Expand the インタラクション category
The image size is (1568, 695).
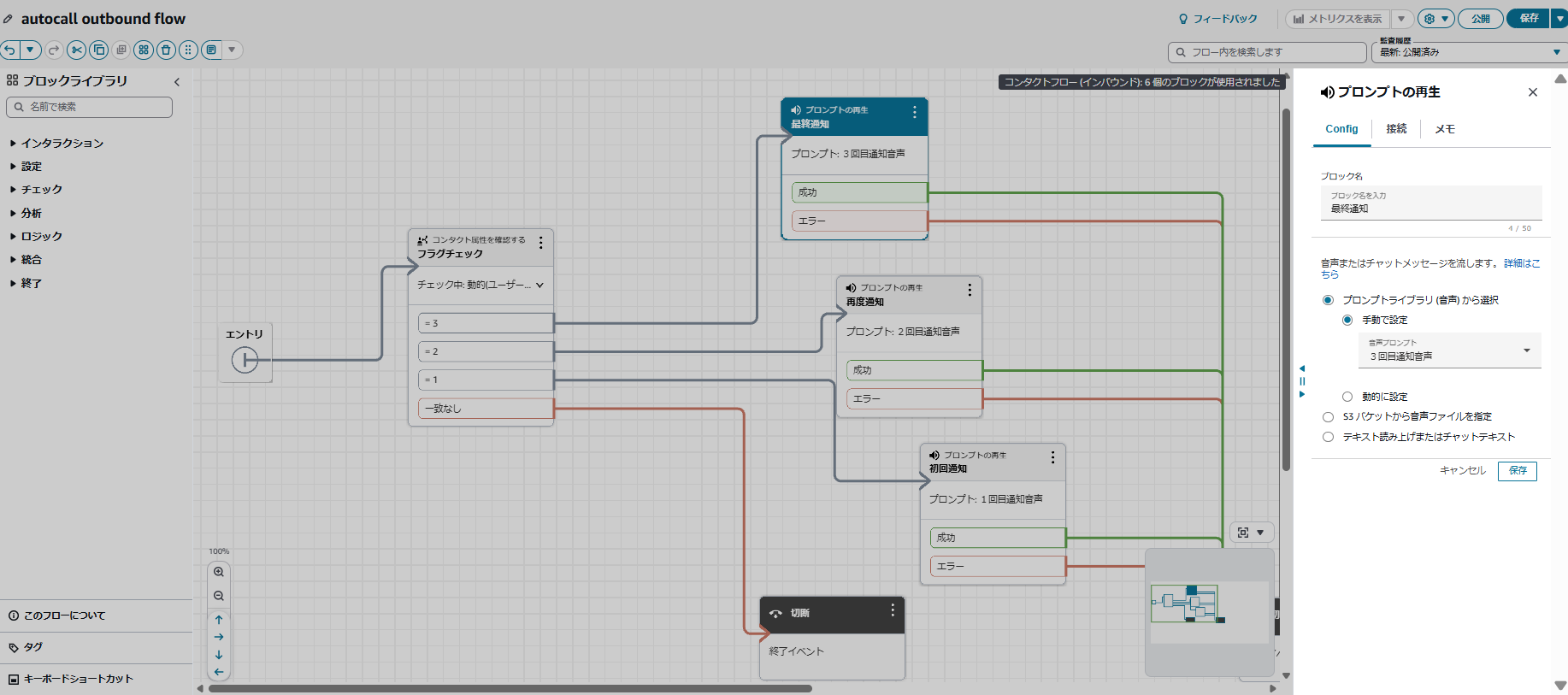62,144
